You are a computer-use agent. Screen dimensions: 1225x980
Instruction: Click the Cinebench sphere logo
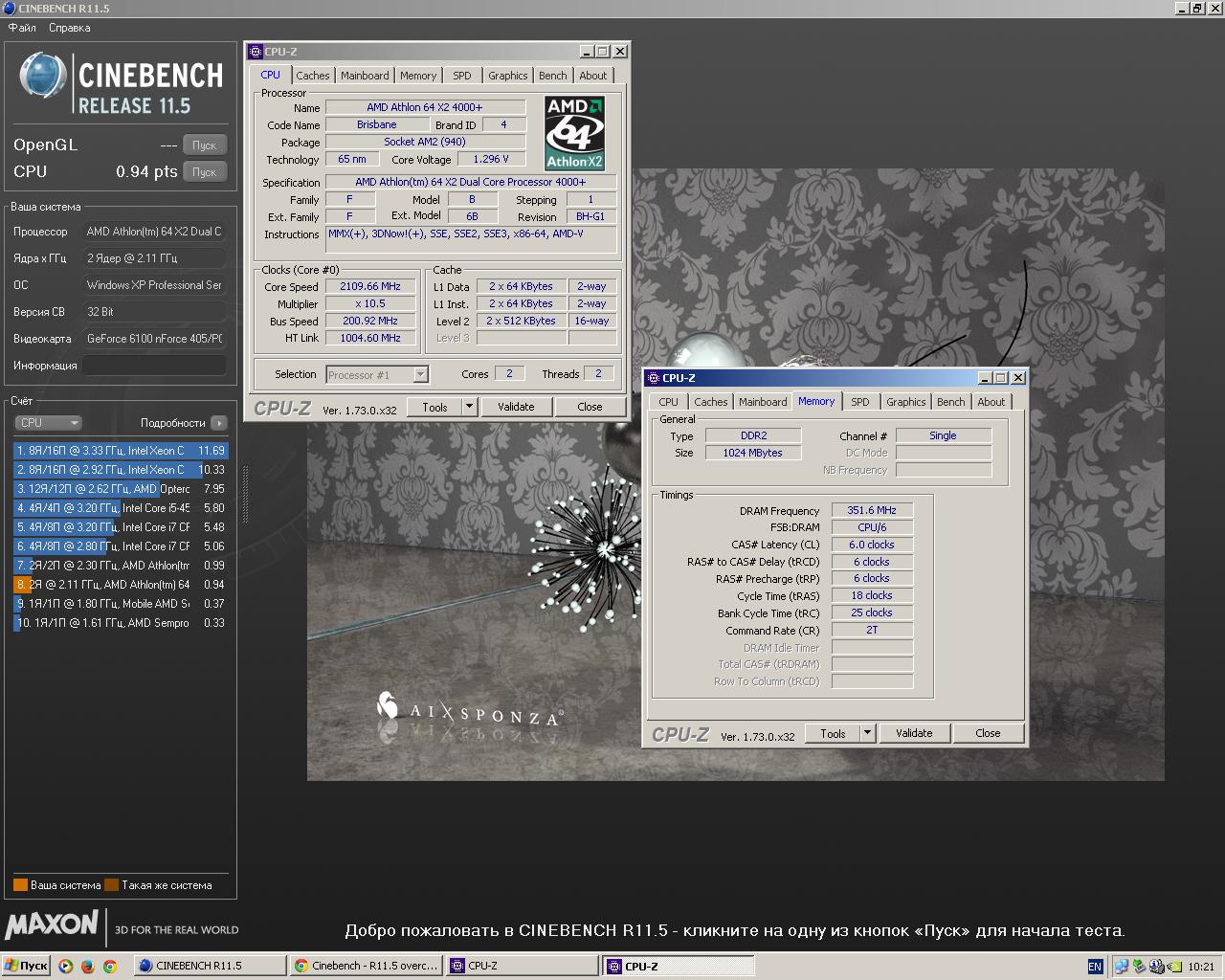(x=43, y=76)
